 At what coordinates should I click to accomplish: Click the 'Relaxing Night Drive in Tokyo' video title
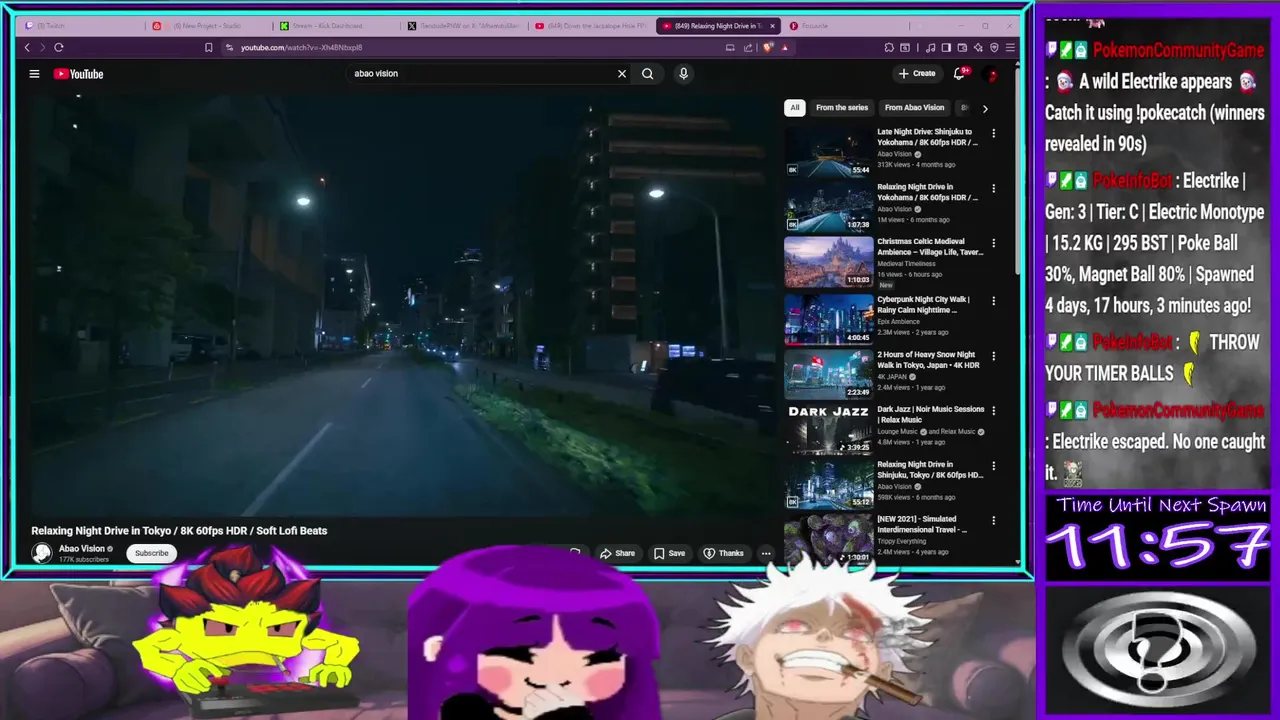(x=179, y=531)
